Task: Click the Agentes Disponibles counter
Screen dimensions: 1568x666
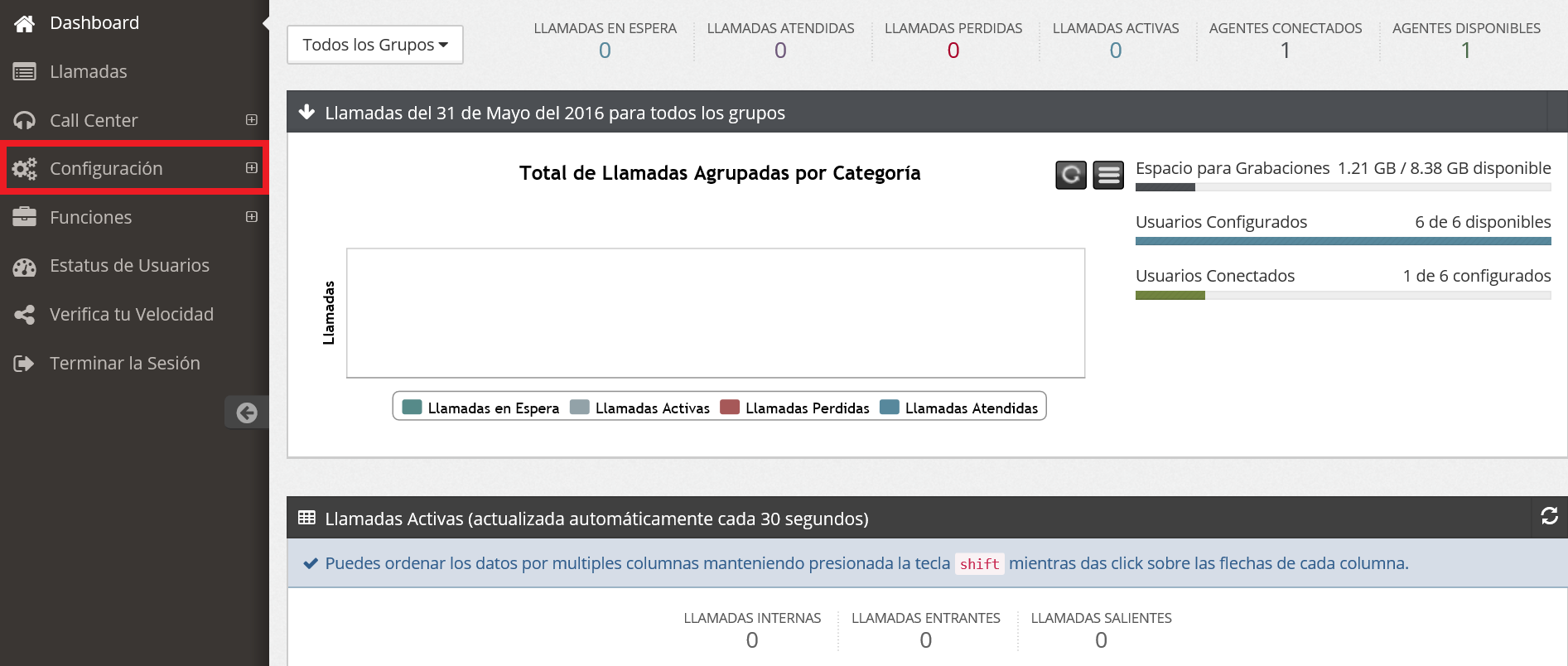Action: [x=1466, y=41]
